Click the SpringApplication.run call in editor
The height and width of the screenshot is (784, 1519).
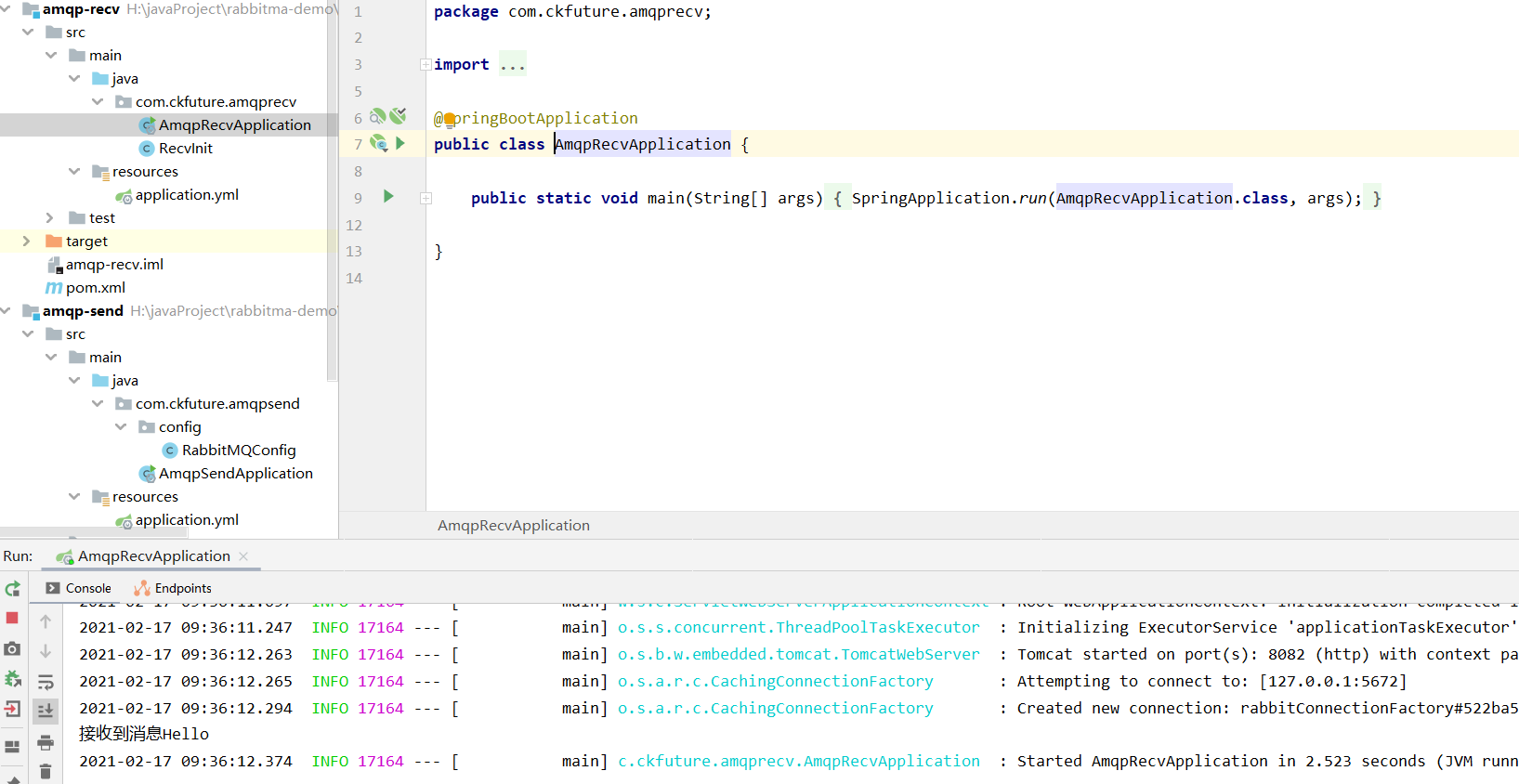[949, 198]
